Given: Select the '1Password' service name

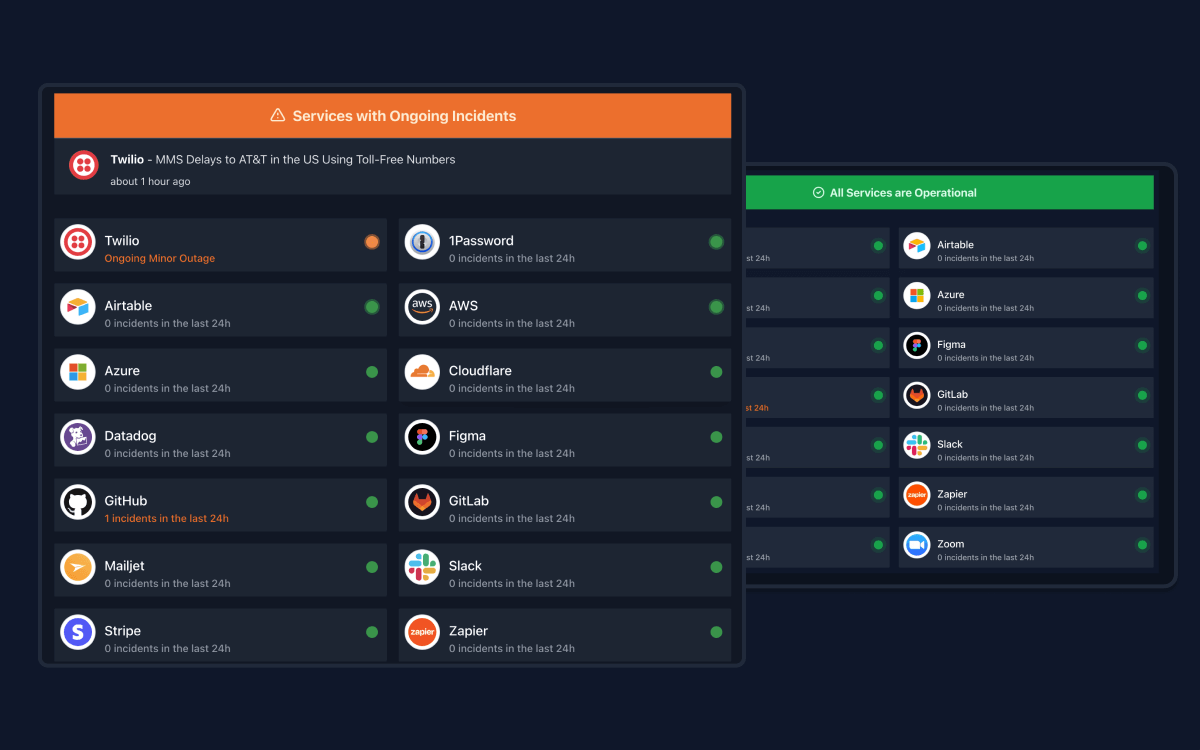Looking at the screenshot, I should pos(481,241).
